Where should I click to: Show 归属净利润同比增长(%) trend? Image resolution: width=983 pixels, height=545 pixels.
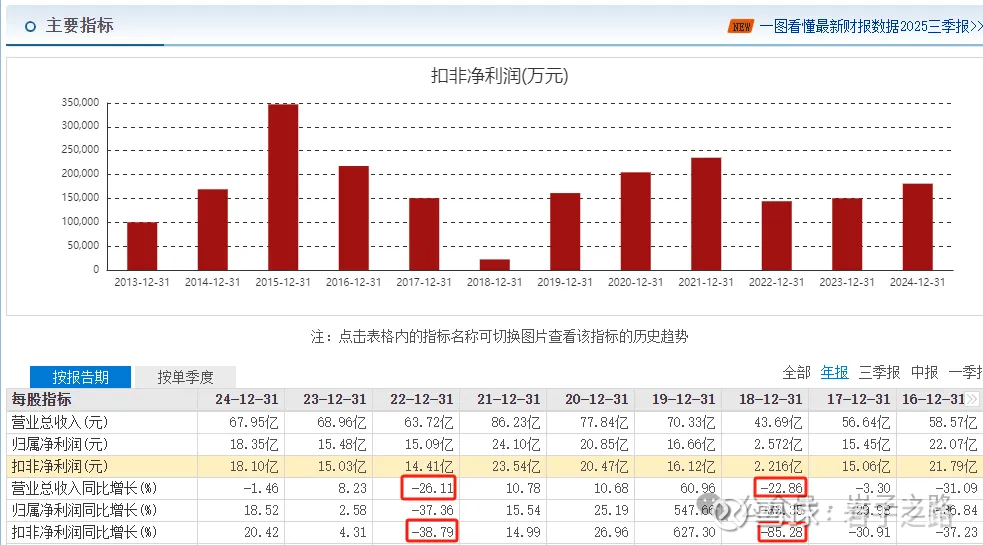pyautogui.click(x=84, y=510)
